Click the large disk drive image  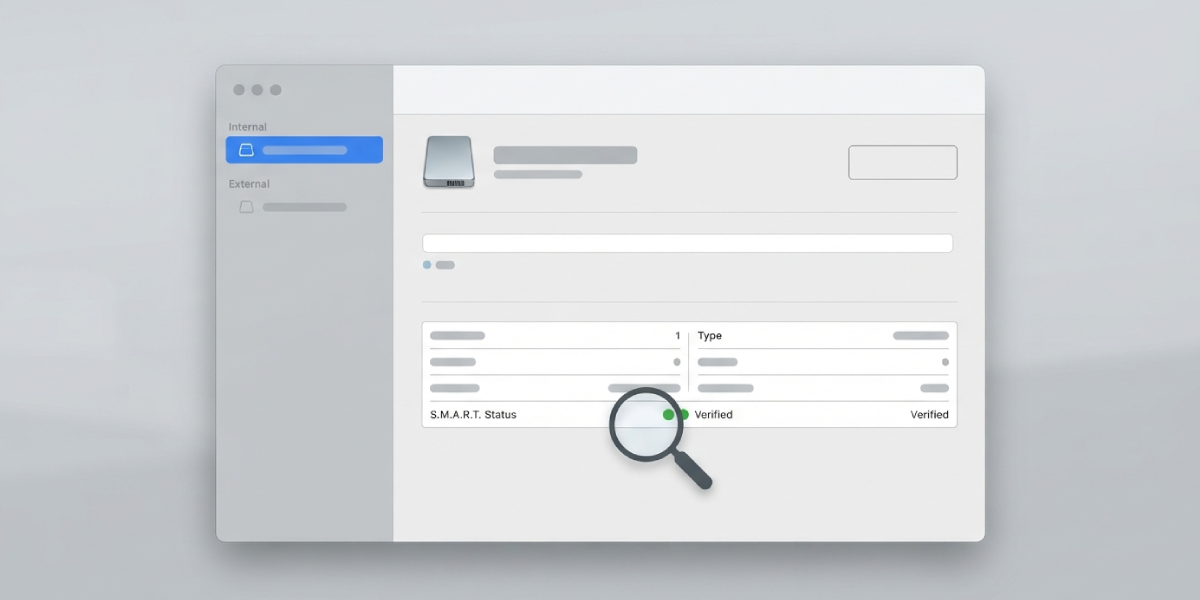coord(448,162)
